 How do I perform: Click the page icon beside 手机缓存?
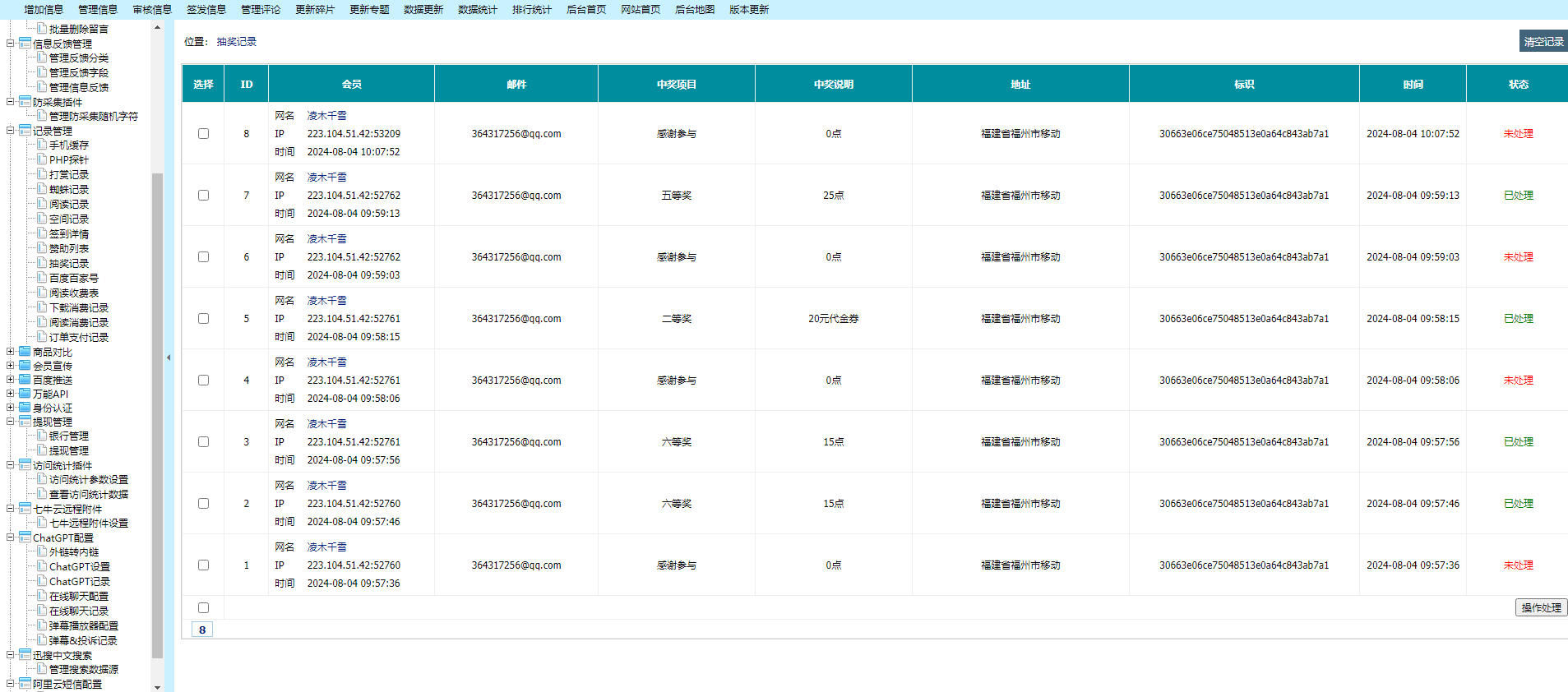point(42,145)
